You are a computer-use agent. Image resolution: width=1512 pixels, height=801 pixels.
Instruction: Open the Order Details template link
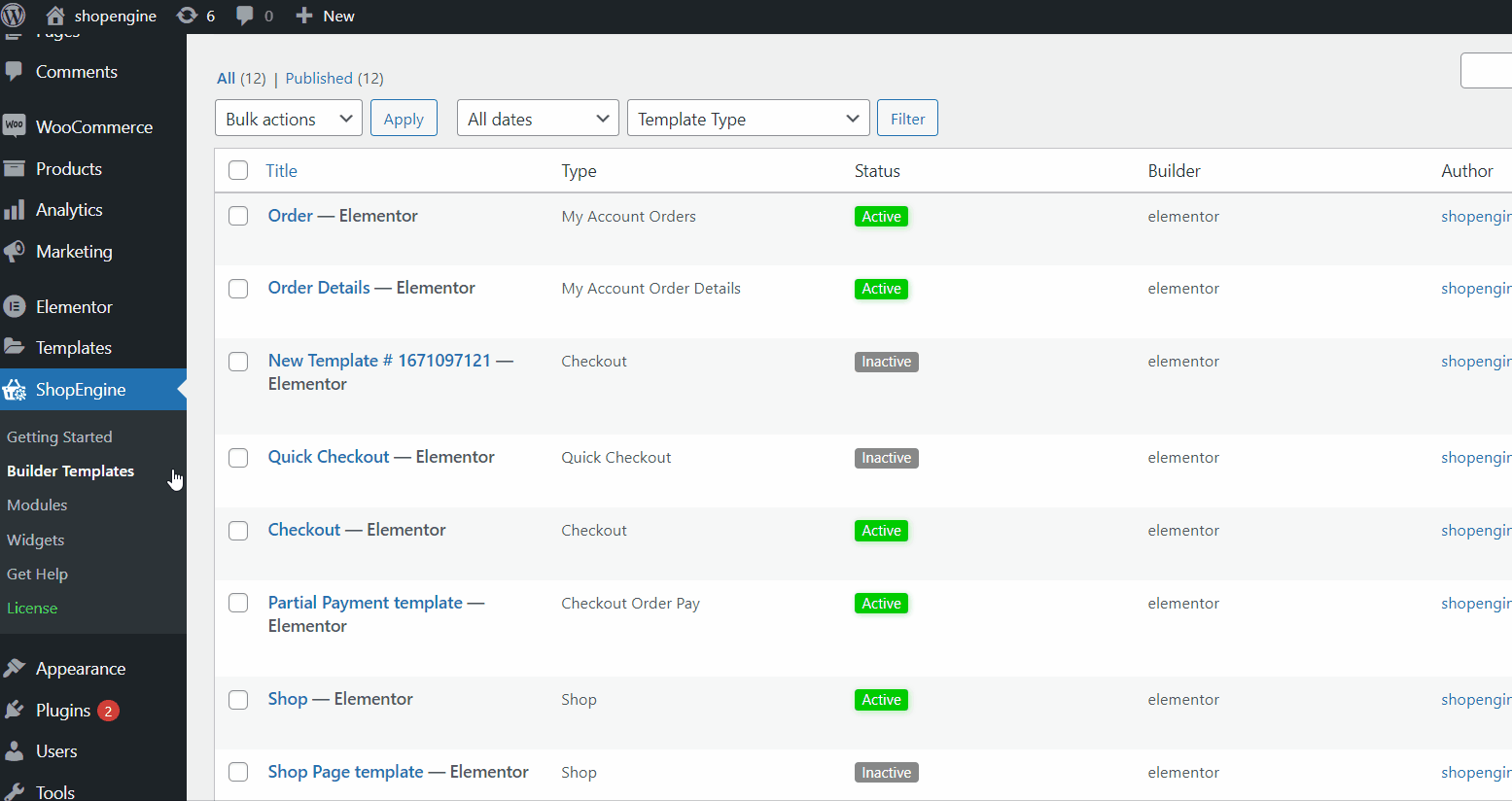pos(319,288)
